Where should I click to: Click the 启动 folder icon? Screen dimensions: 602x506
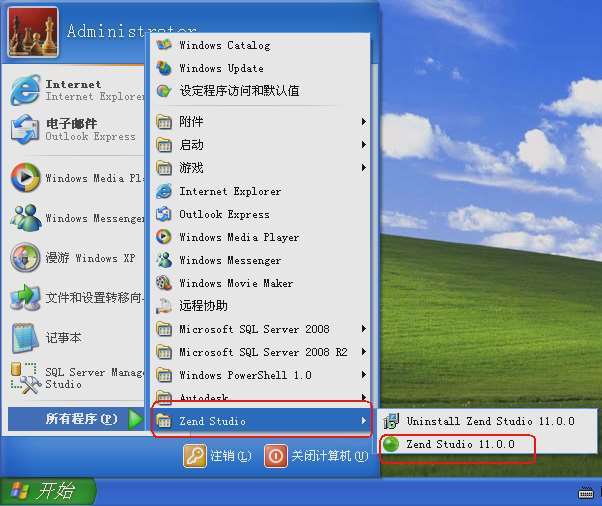point(164,145)
